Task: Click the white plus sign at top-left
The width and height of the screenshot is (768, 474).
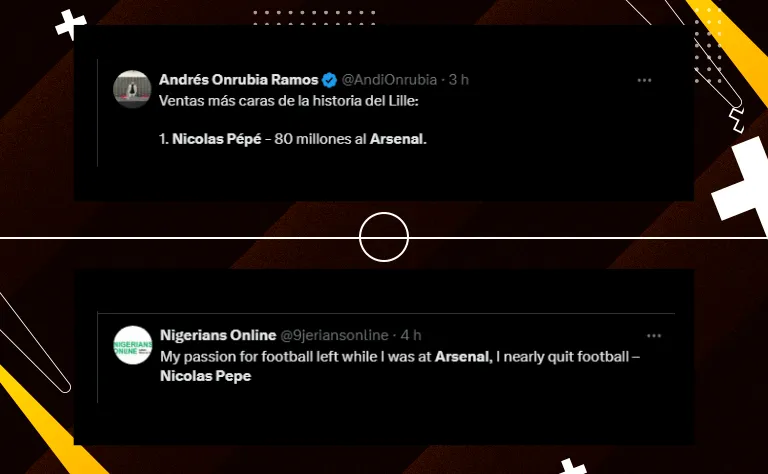Action: point(70,23)
